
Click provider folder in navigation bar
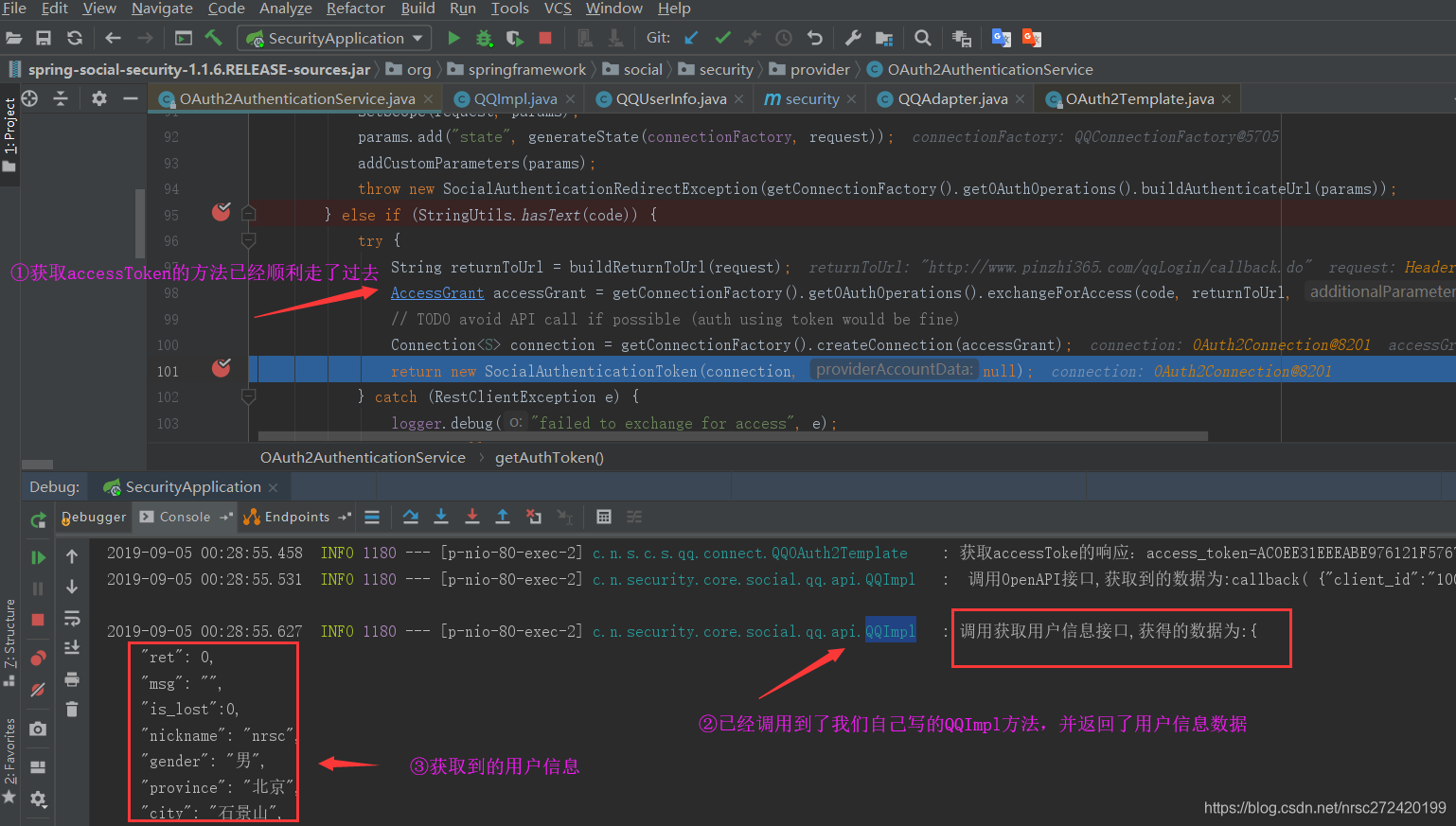(810, 69)
